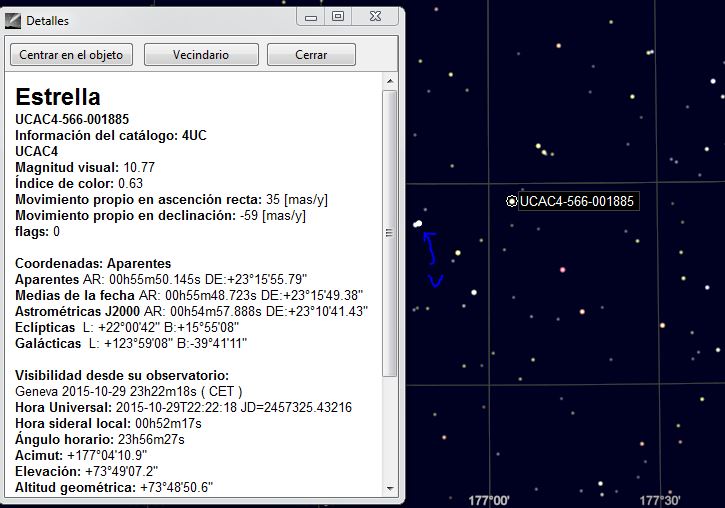
Task: Open the Vecindario view
Action: pos(201,55)
